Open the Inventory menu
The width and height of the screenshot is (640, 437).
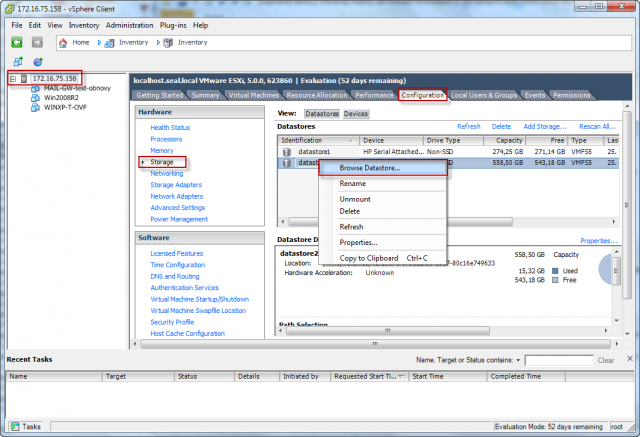tap(84, 25)
